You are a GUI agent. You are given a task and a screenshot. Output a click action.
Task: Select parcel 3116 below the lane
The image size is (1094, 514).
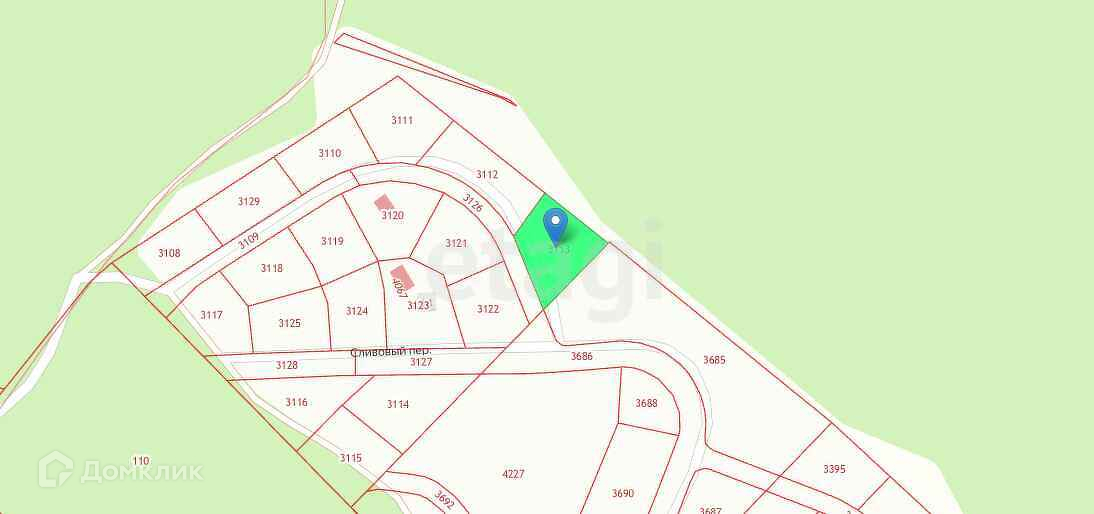(x=297, y=402)
